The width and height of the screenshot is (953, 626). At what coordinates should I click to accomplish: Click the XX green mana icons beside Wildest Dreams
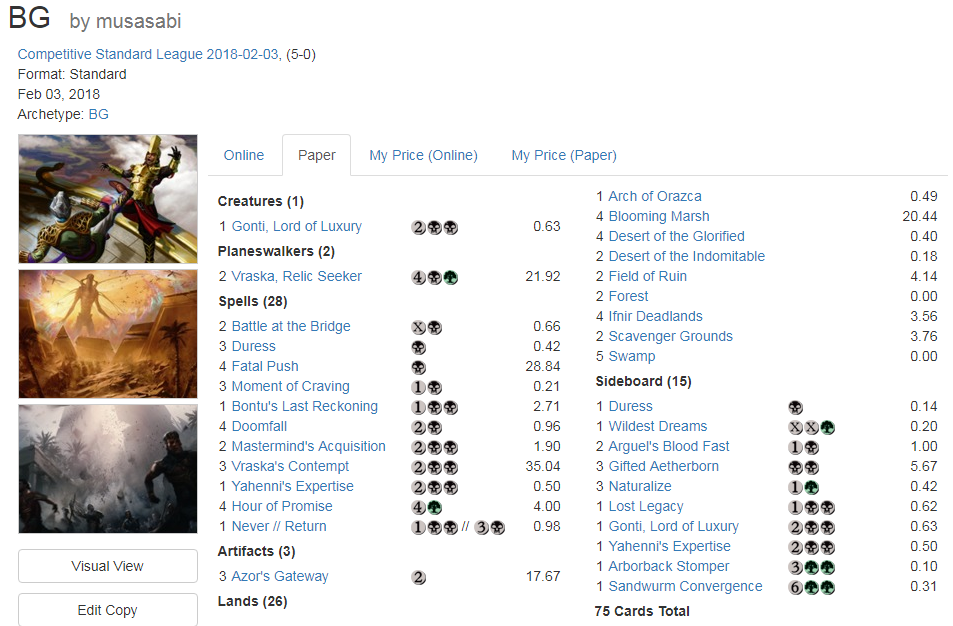tap(811, 427)
